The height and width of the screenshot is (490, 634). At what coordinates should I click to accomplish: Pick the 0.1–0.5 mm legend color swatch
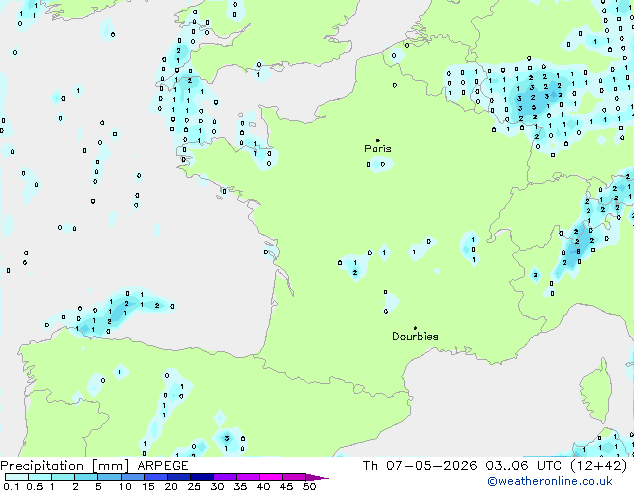pos(17,477)
